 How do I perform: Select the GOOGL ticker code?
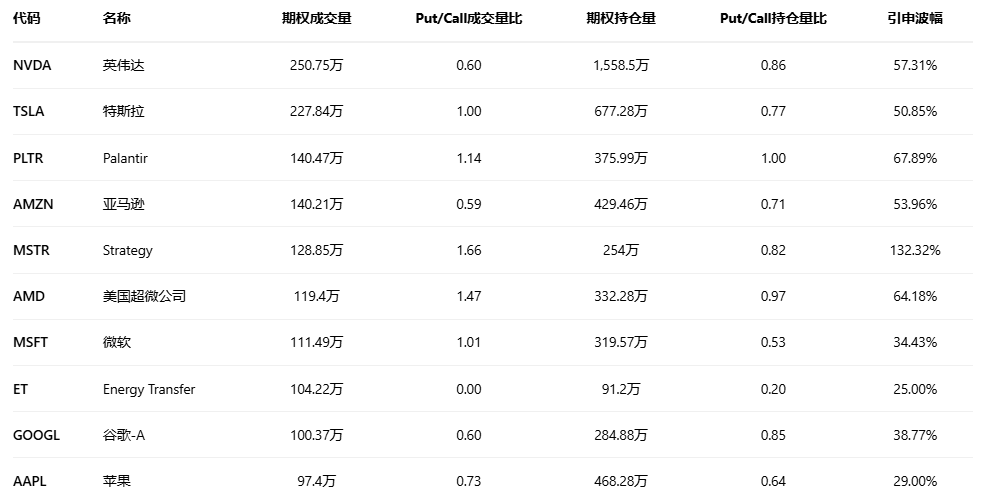pos(36,435)
